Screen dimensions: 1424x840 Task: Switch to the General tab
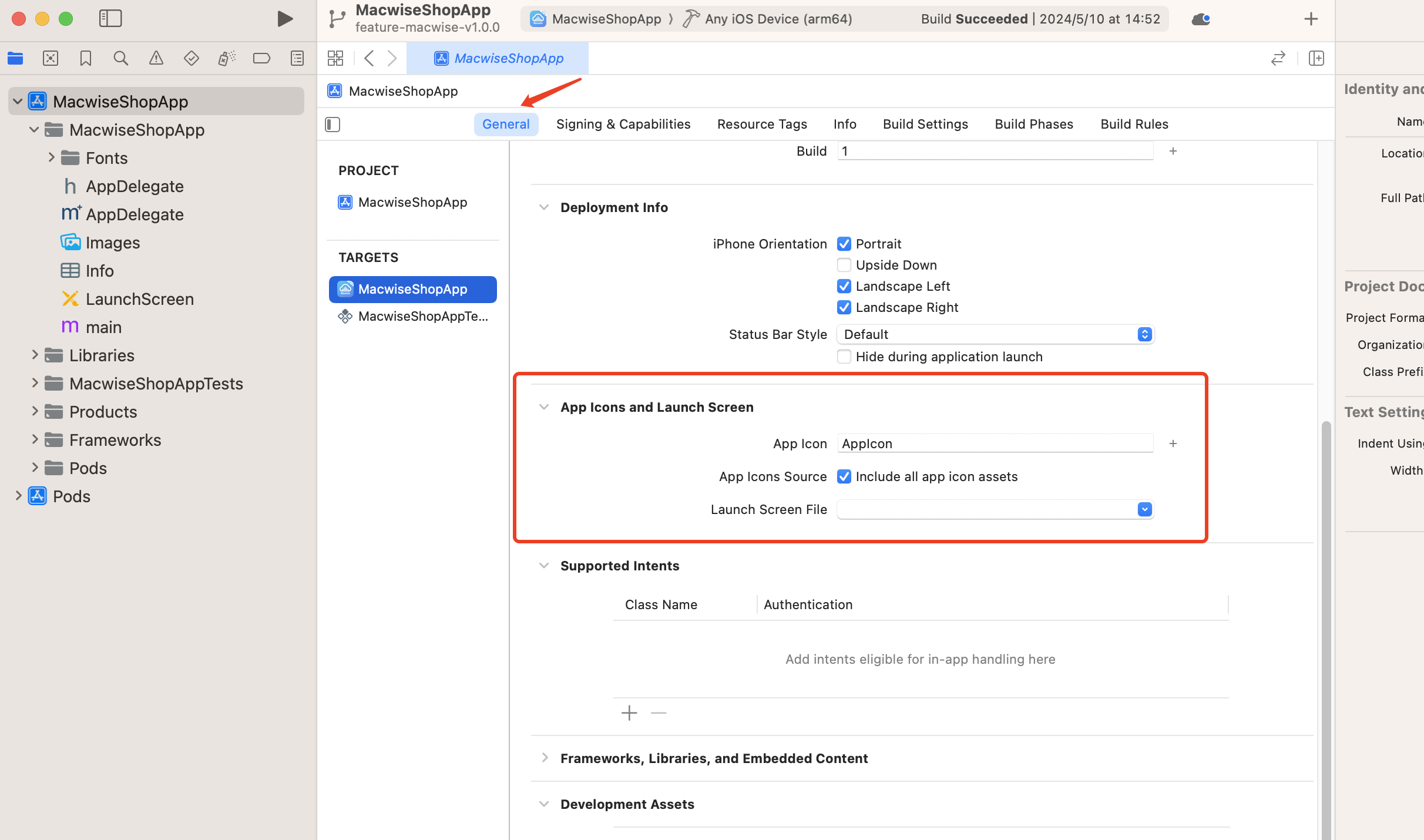506,124
